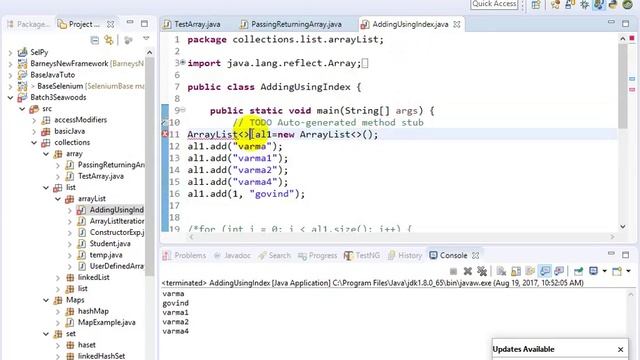Viewport: 640px width, 360px height.
Task: Open the Open Console dropdown arrow
Action: click(x=628, y=271)
